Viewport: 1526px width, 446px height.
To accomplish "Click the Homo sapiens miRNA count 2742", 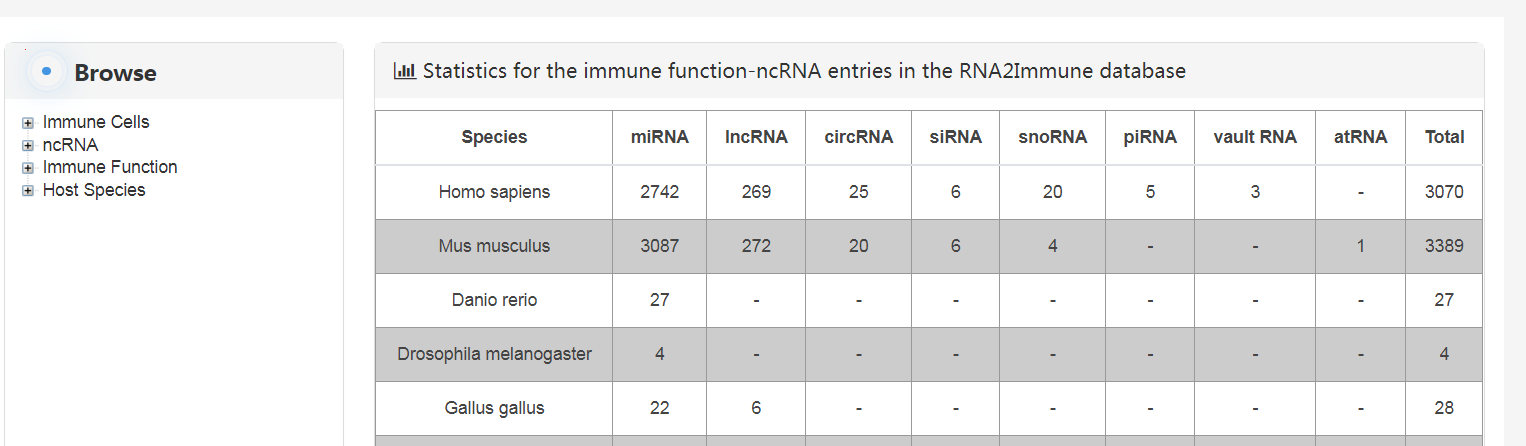I will click(660, 192).
